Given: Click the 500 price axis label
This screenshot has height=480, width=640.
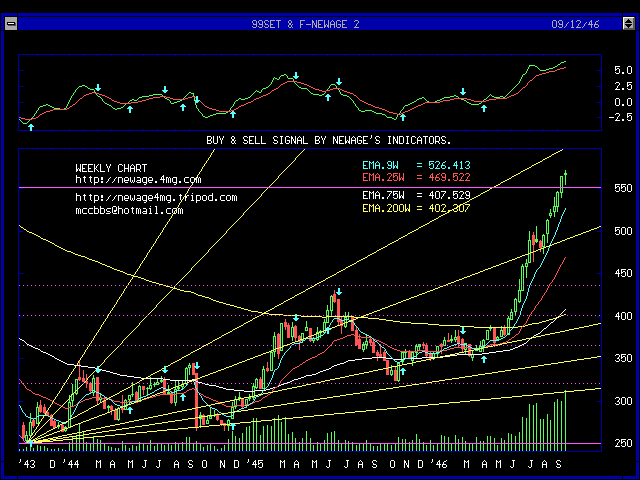Looking at the screenshot, I should 623,231.
